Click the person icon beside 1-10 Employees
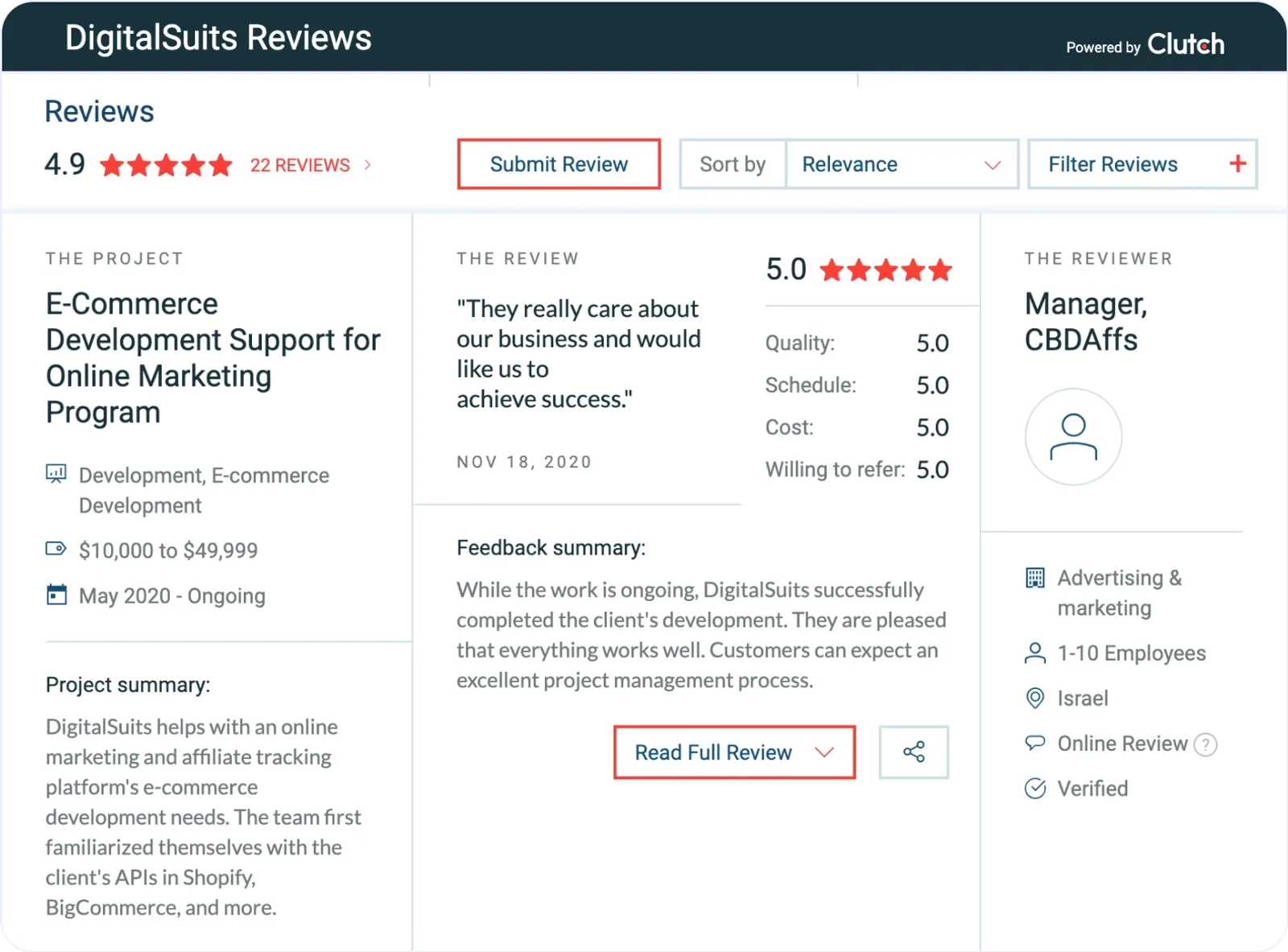Screen dimensions: 1288x952 [1035, 653]
